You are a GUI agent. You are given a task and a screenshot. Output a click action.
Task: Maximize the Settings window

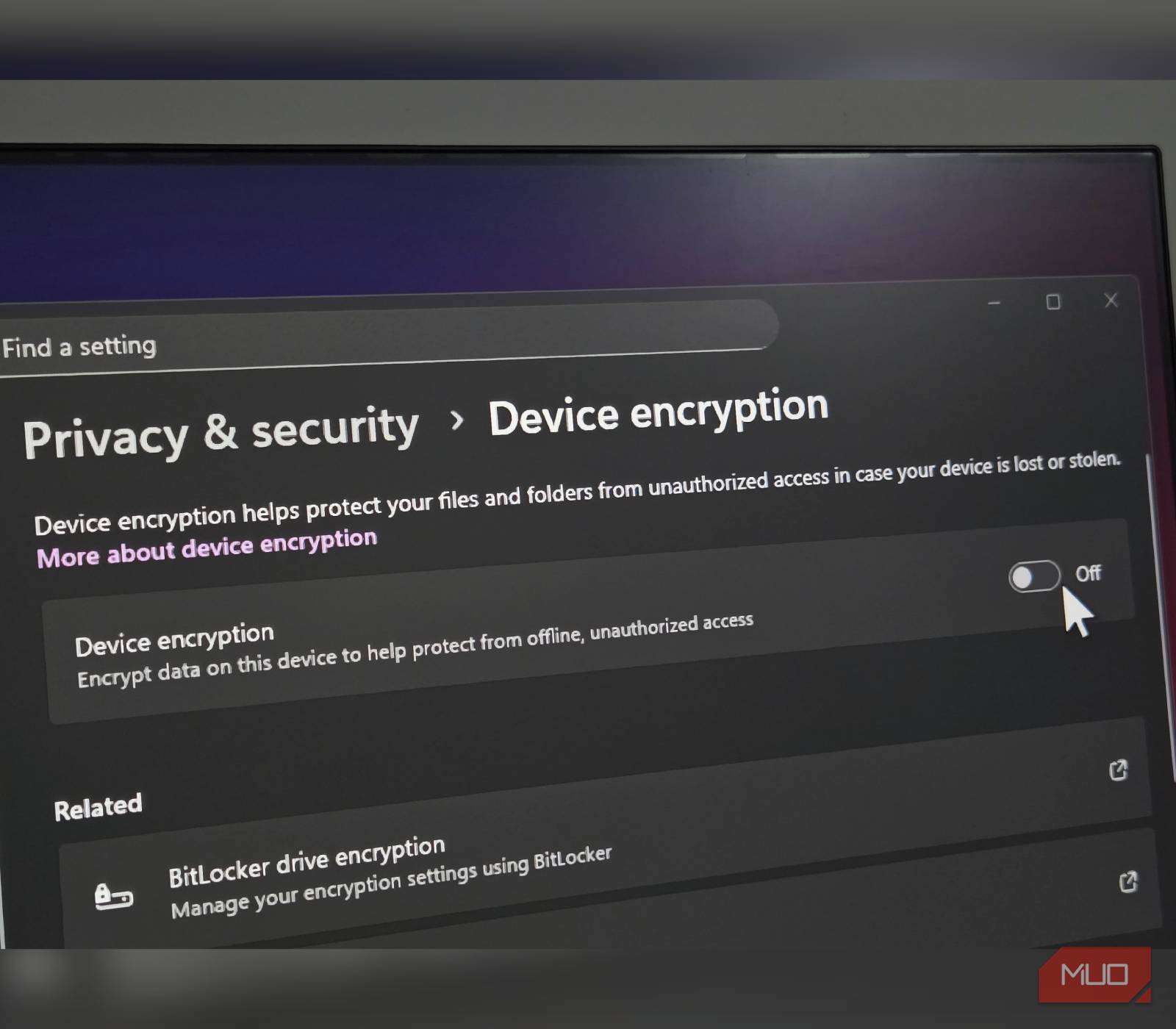pyautogui.click(x=1053, y=302)
